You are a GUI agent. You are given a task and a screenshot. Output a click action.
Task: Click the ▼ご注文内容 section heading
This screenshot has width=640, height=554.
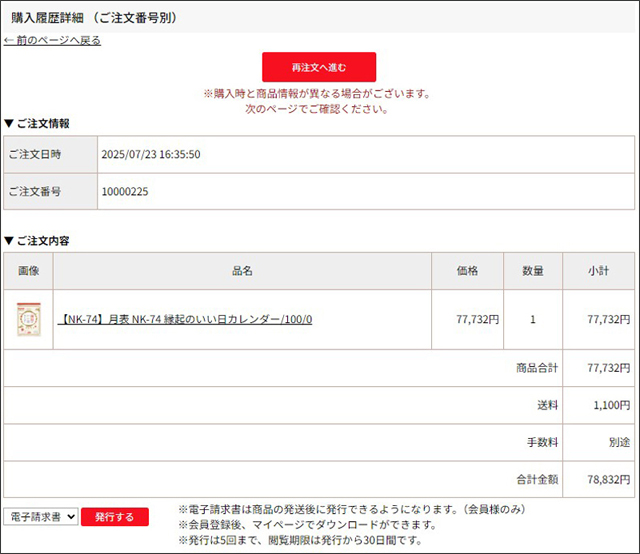coord(37,241)
